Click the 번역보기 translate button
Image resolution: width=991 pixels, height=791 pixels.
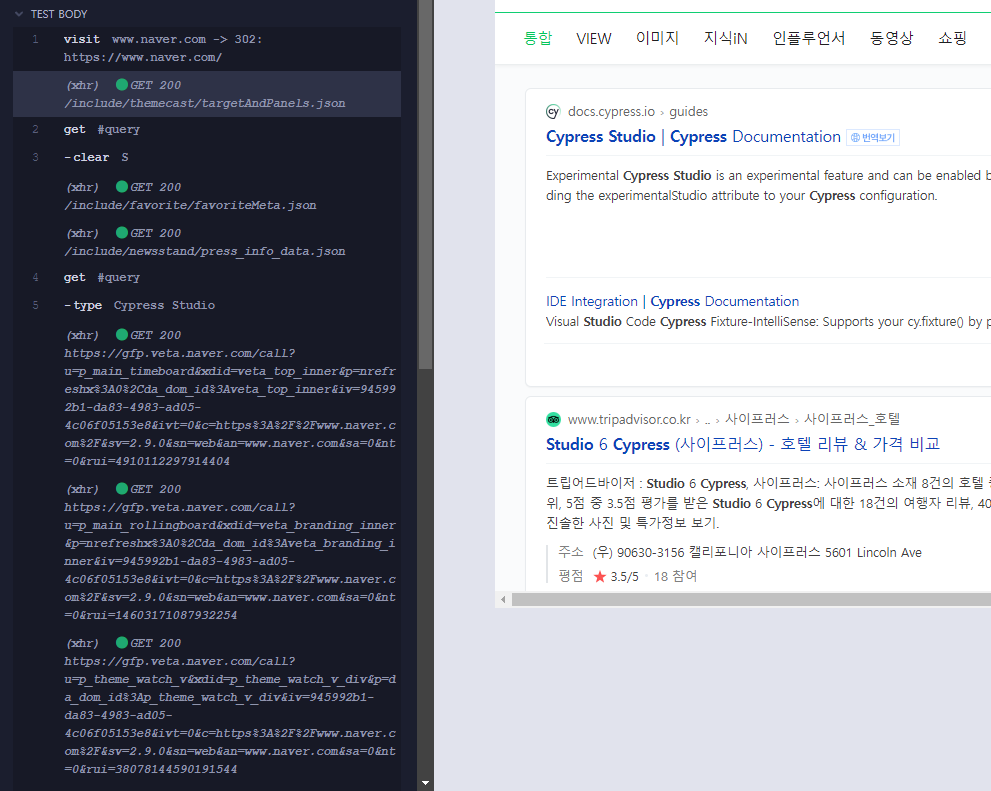(873, 137)
